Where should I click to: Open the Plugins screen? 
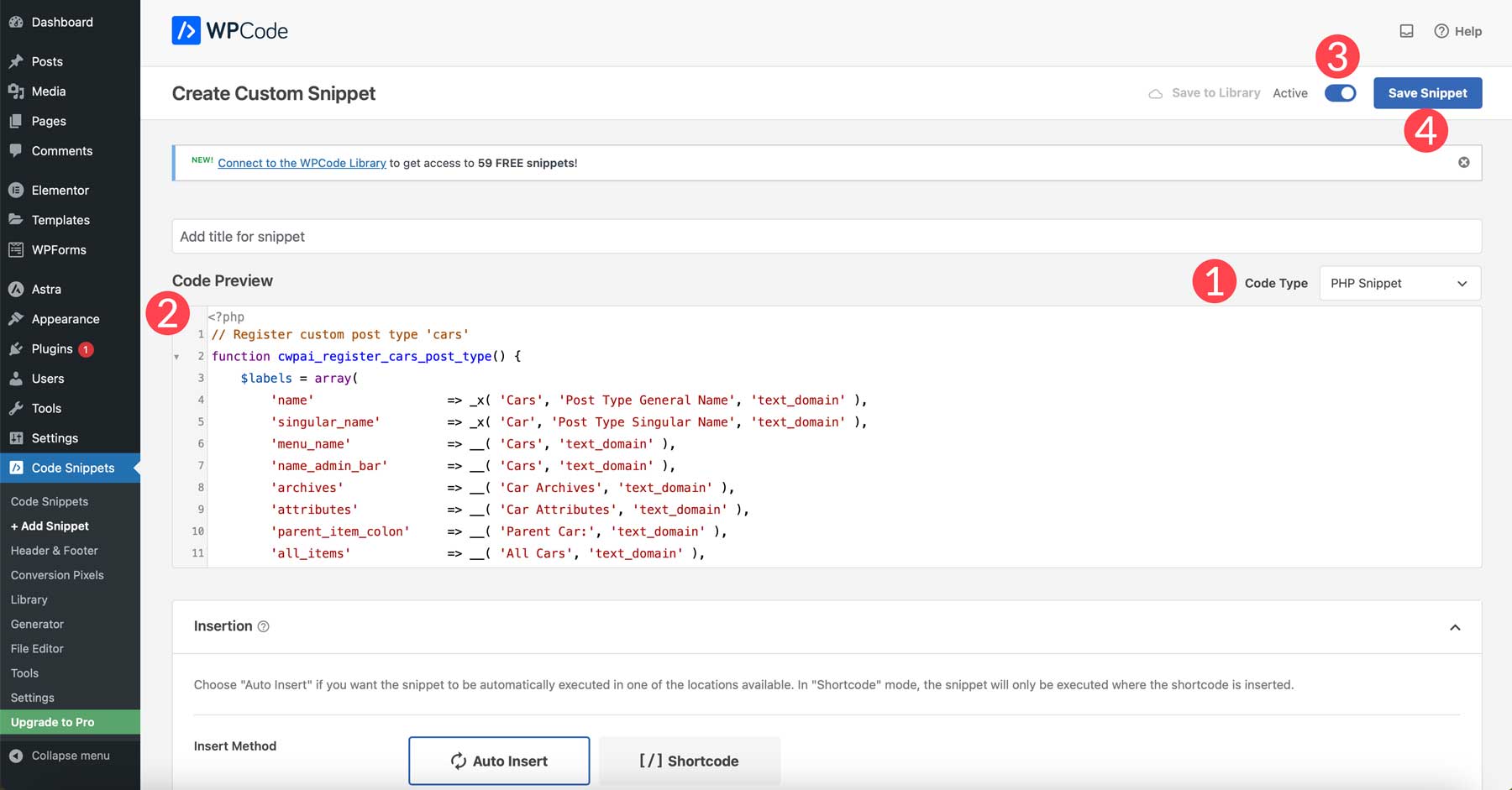[x=50, y=348]
